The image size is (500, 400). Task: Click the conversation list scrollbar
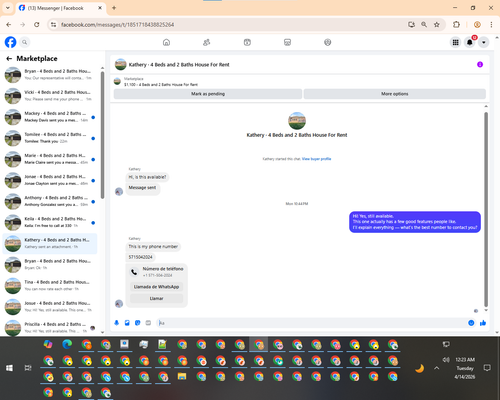point(102,135)
